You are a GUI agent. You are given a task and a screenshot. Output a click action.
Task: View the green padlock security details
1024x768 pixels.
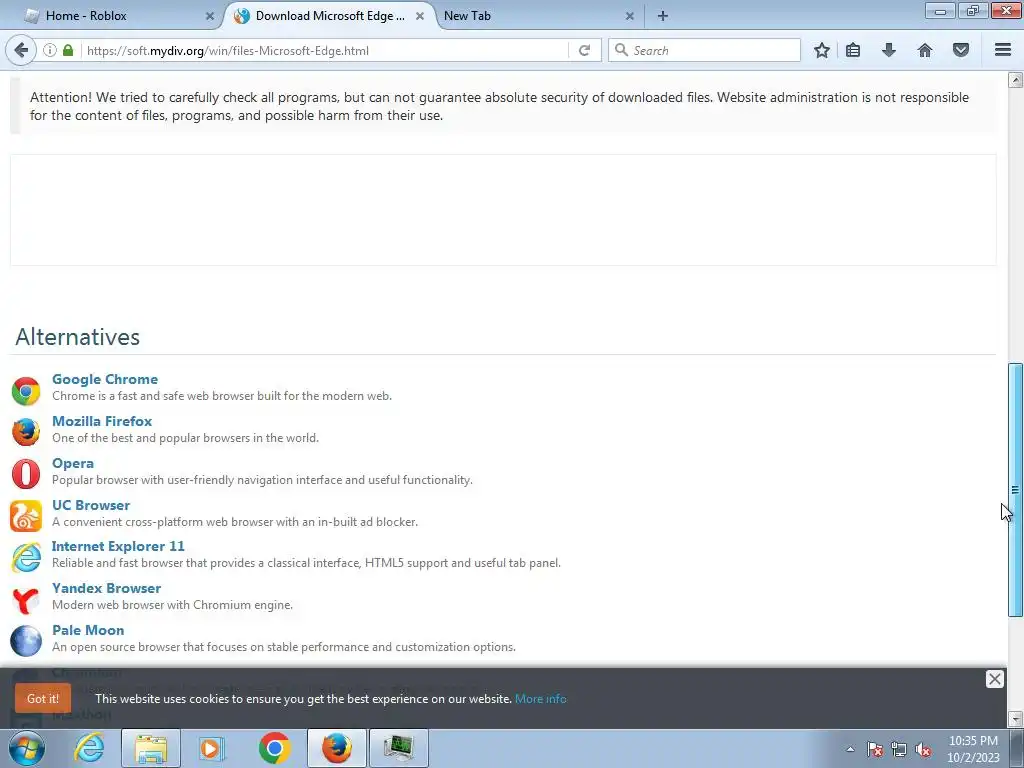(68, 50)
